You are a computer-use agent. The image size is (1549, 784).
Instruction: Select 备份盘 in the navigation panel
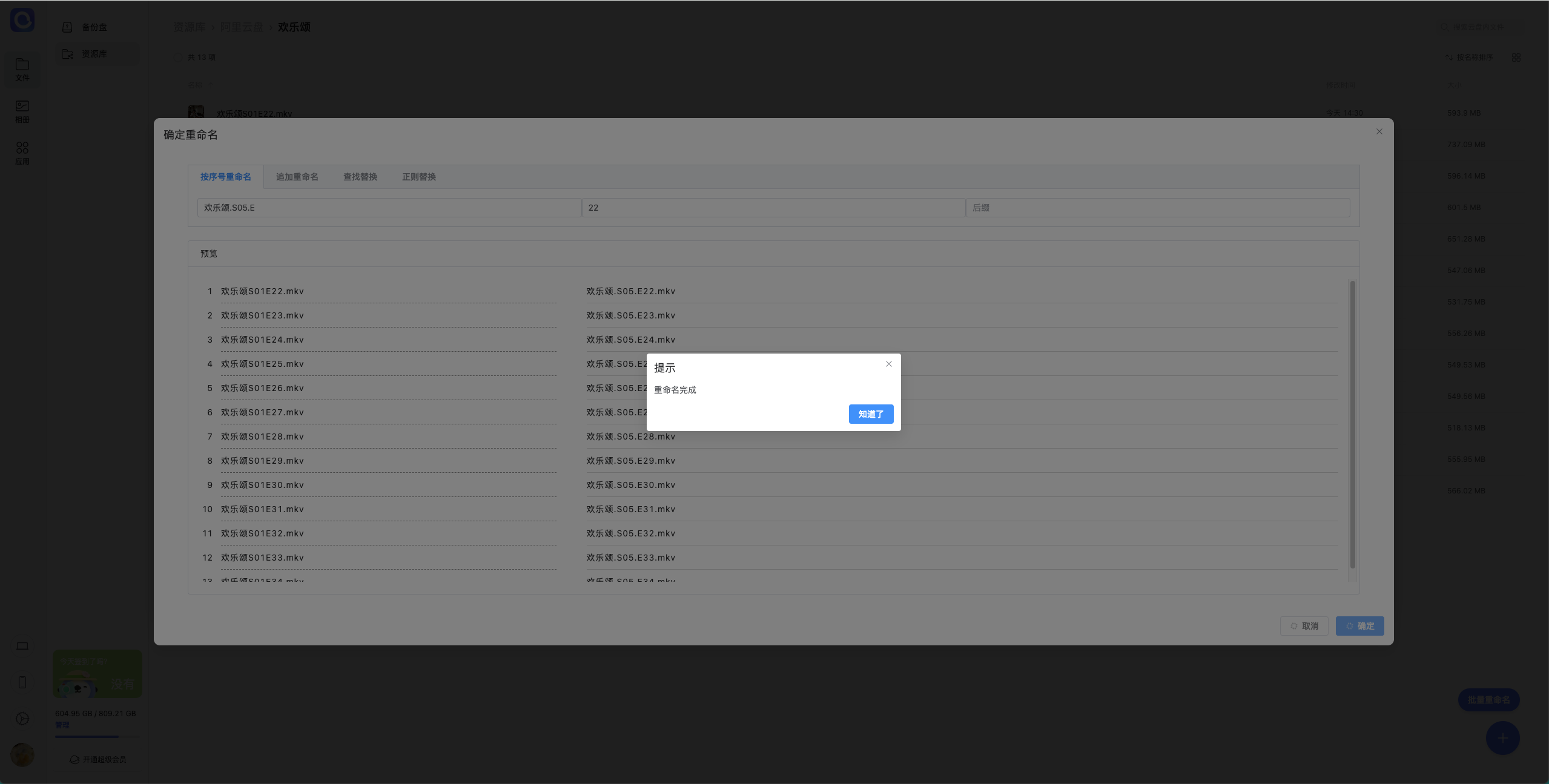pyautogui.click(x=93, y=27)
